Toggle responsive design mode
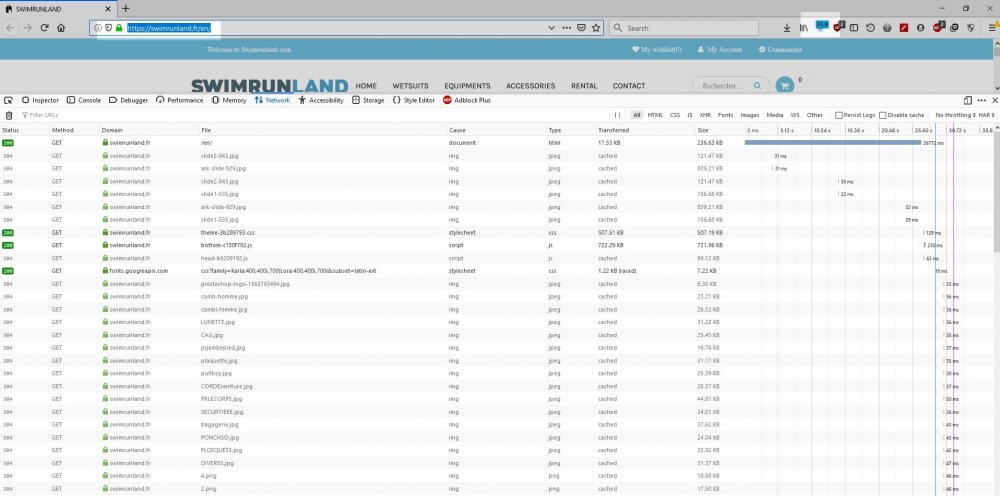Image resolution: width=1000 pixels, height=496 pixels. (x=967, y=100)
